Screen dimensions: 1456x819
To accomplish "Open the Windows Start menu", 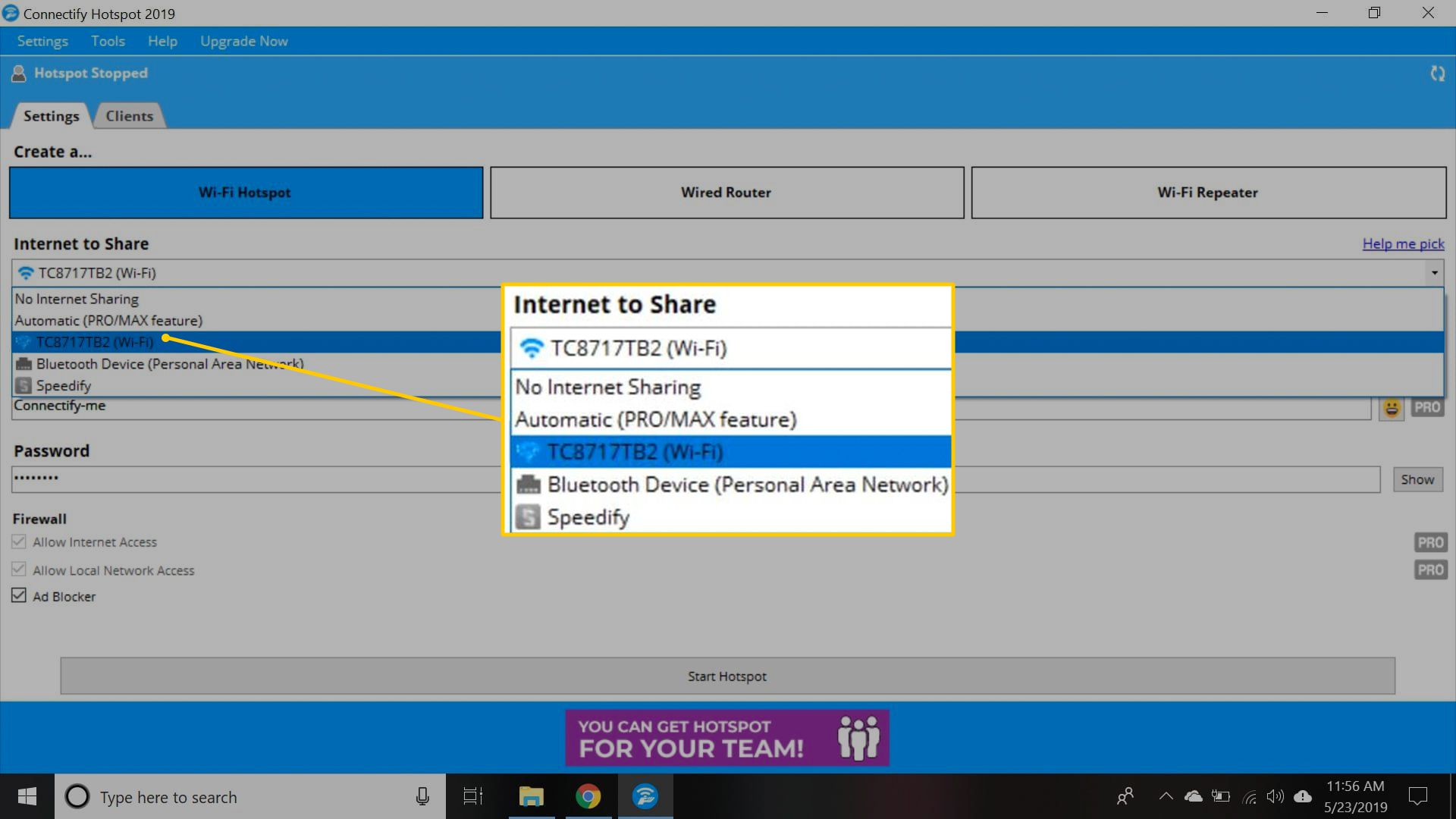I will (x=27, y=796).
